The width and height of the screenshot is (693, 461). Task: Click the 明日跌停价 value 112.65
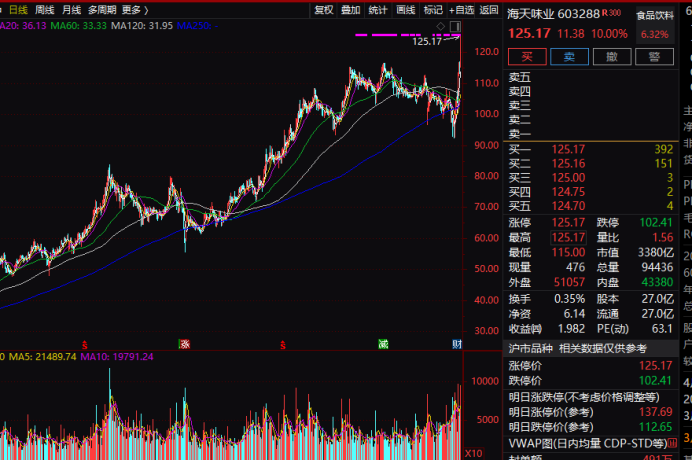click(656, 427)
